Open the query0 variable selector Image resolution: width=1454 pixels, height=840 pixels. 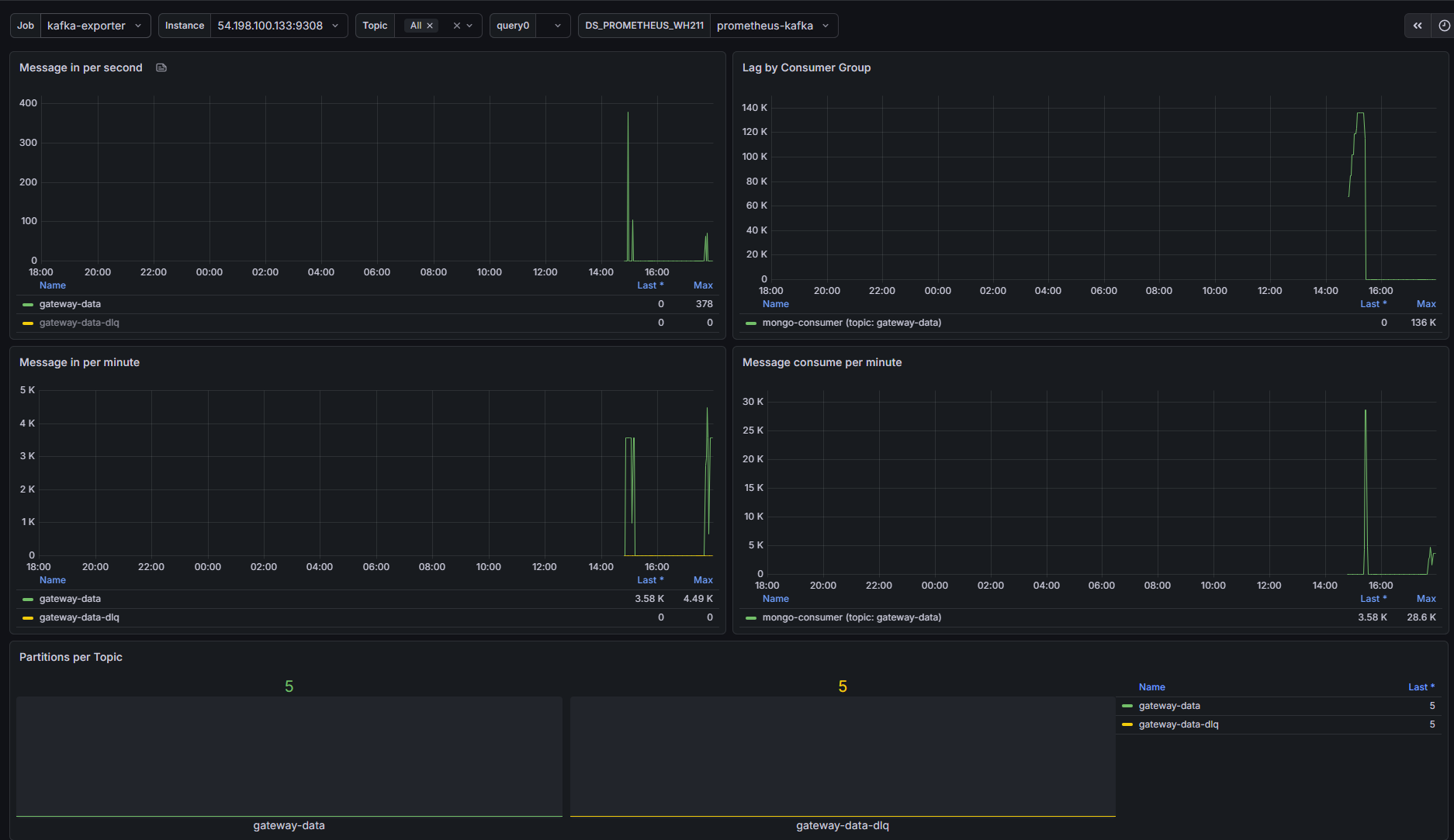point(552,26)
